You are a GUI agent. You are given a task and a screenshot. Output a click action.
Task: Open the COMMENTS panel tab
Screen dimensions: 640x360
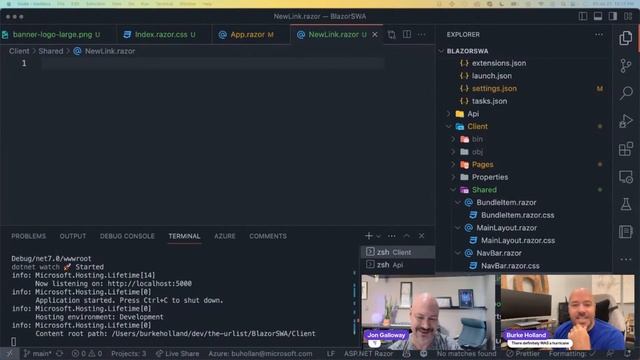pyautogui.click(x=268, y=236)
